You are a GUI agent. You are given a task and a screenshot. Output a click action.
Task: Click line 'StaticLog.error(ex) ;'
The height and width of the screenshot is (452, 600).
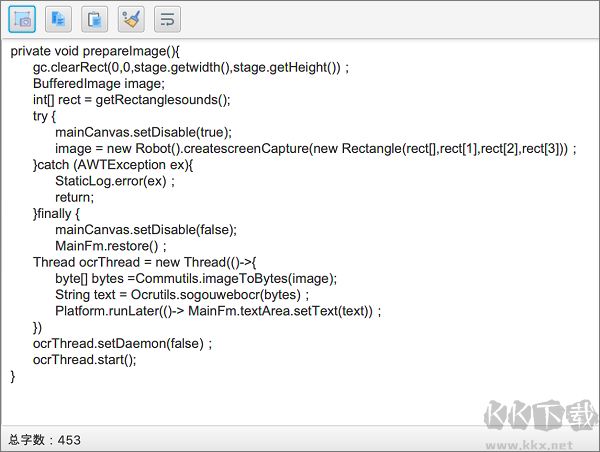115,181
